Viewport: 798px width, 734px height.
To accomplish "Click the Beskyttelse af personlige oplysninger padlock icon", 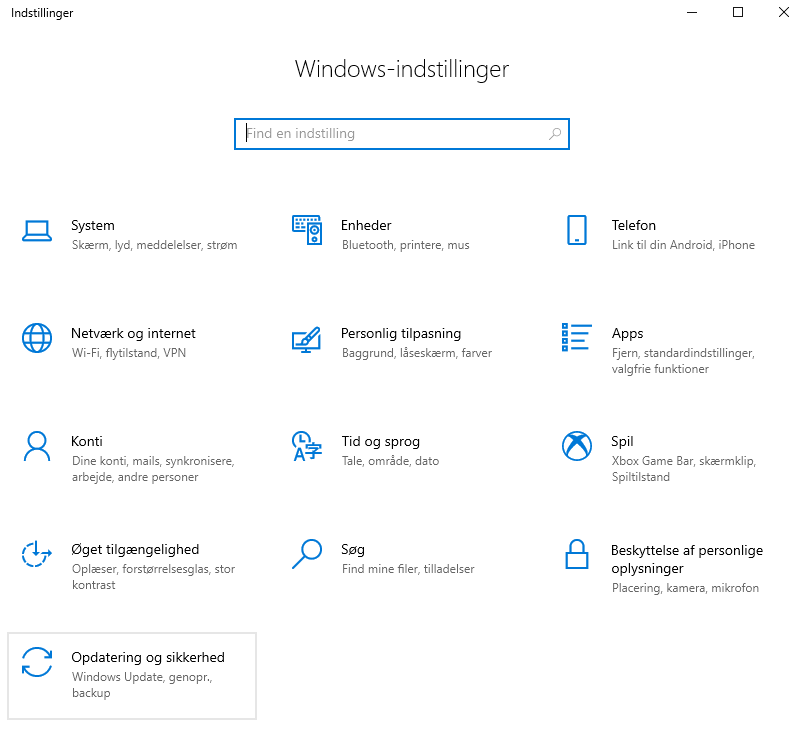I will [577, 554].
